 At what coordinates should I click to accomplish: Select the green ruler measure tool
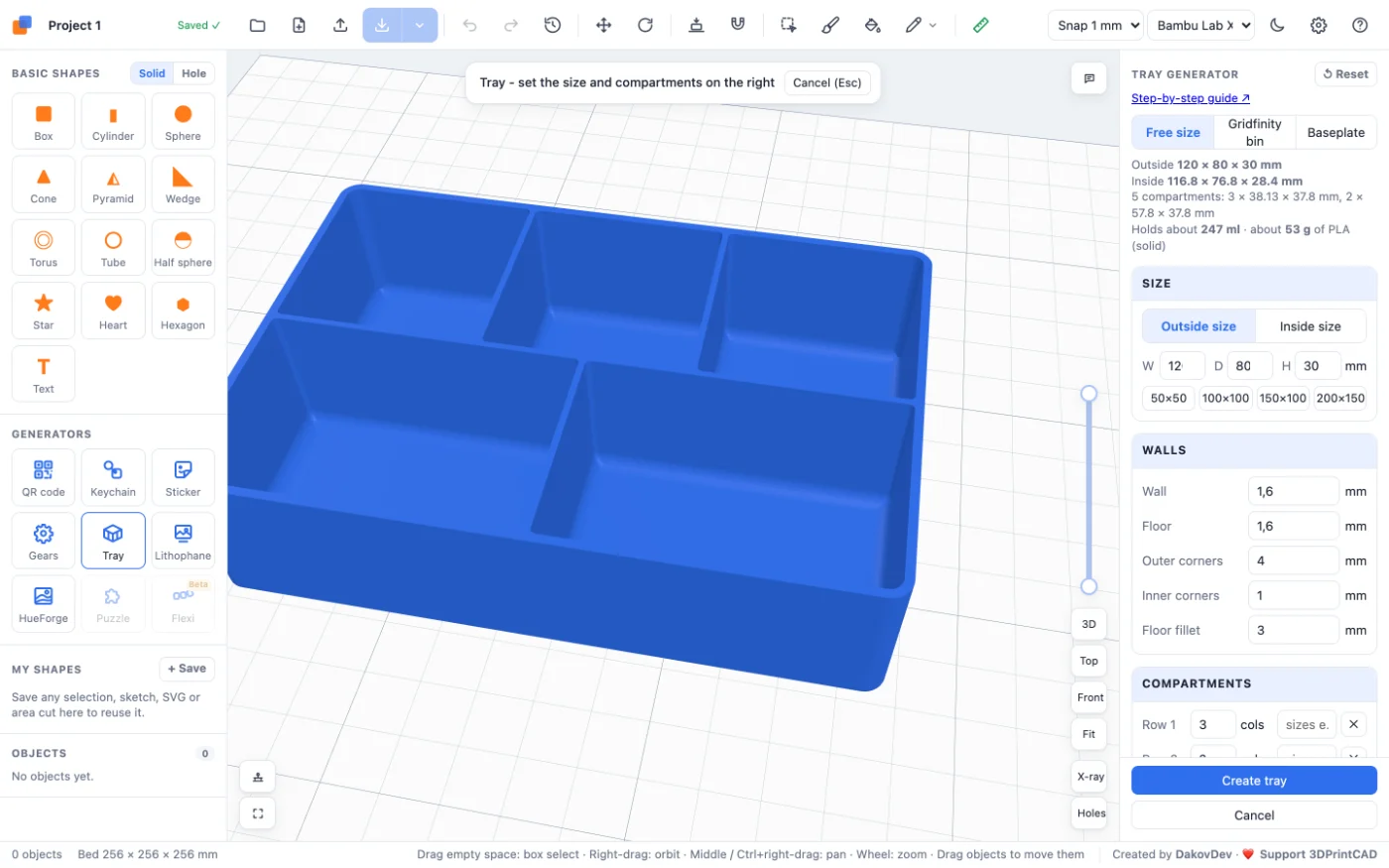(980, 26)
